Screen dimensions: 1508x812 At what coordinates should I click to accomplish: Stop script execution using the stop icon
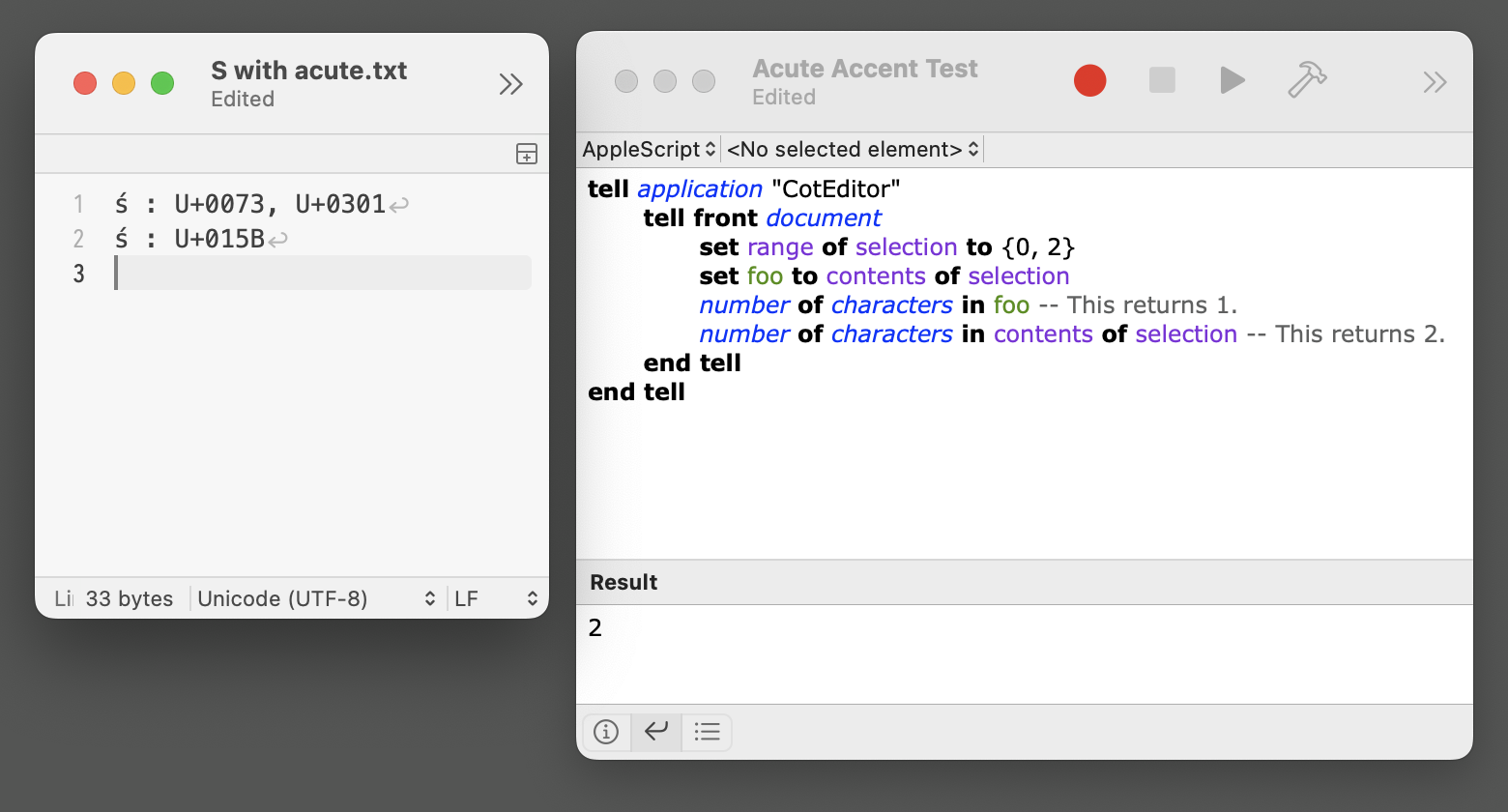(1161, 81)
